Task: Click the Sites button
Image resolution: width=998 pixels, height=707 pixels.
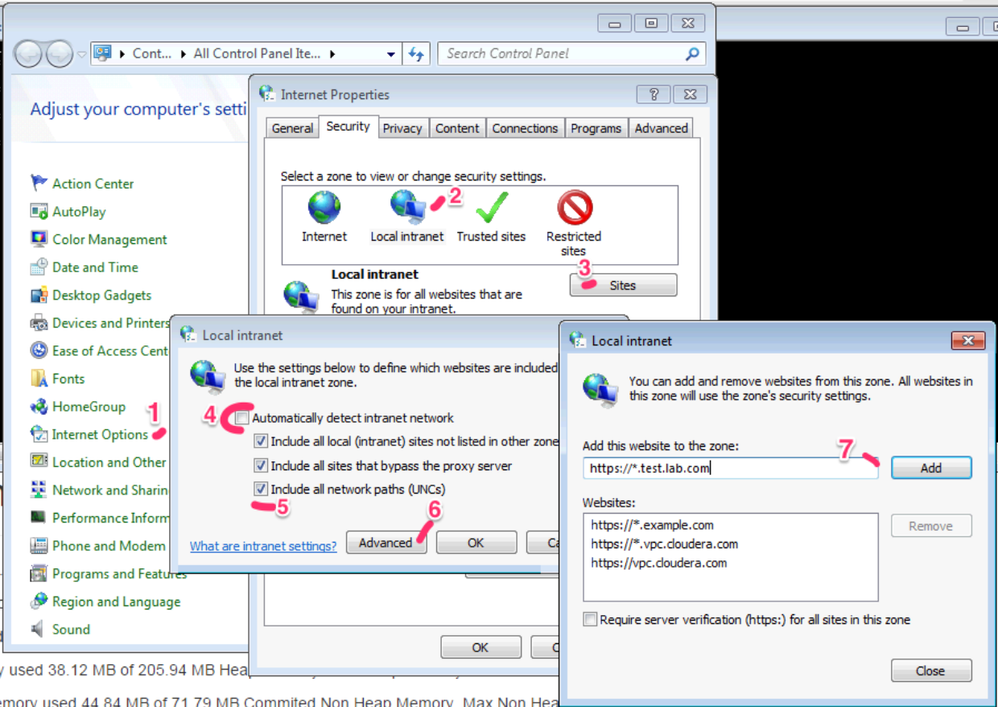Action: pyautogui.click(x=623, y=285)
